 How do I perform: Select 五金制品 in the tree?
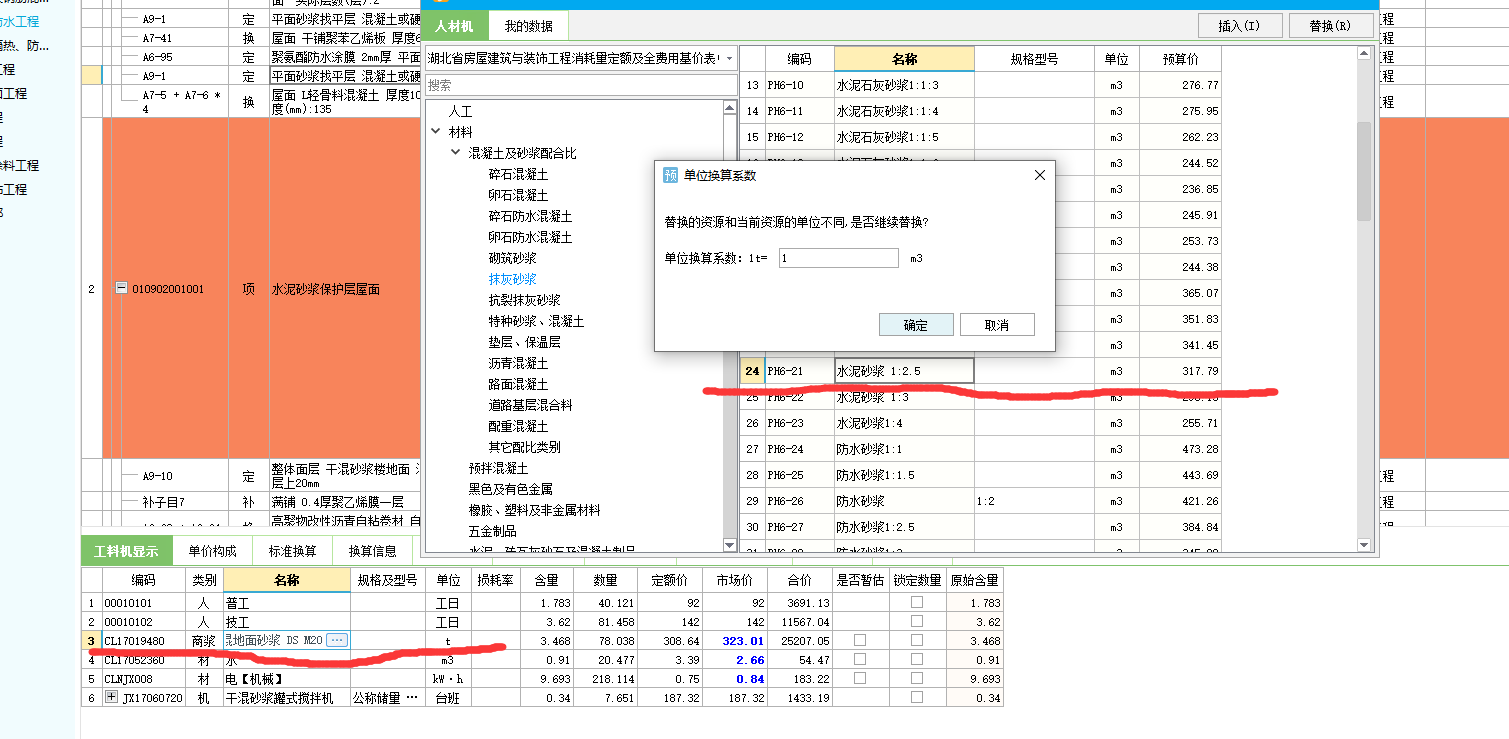click(492, 531)
